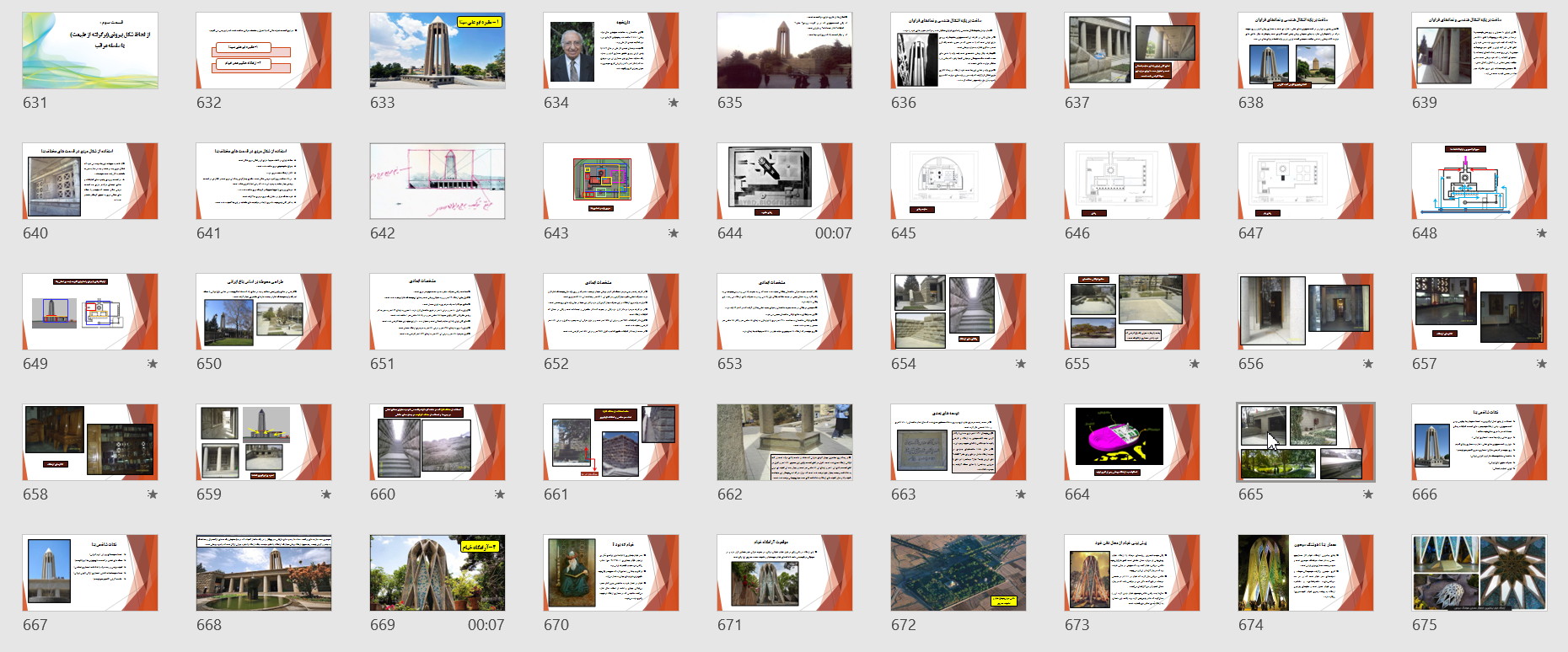Viewport: 1568px width, 652px height.
Task: Click the animation star under slide 634
Action: 673,103
